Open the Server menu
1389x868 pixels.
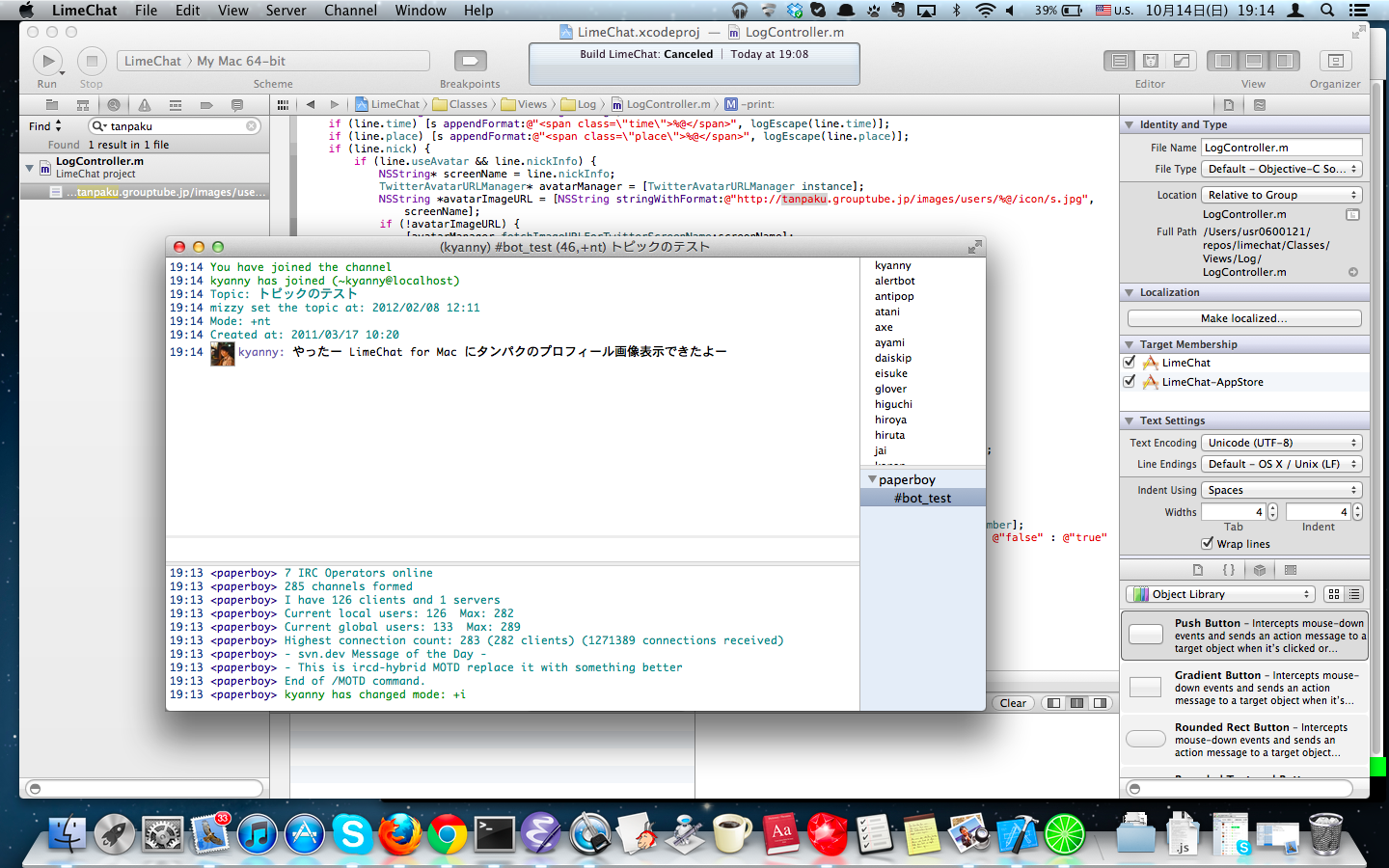286,11
